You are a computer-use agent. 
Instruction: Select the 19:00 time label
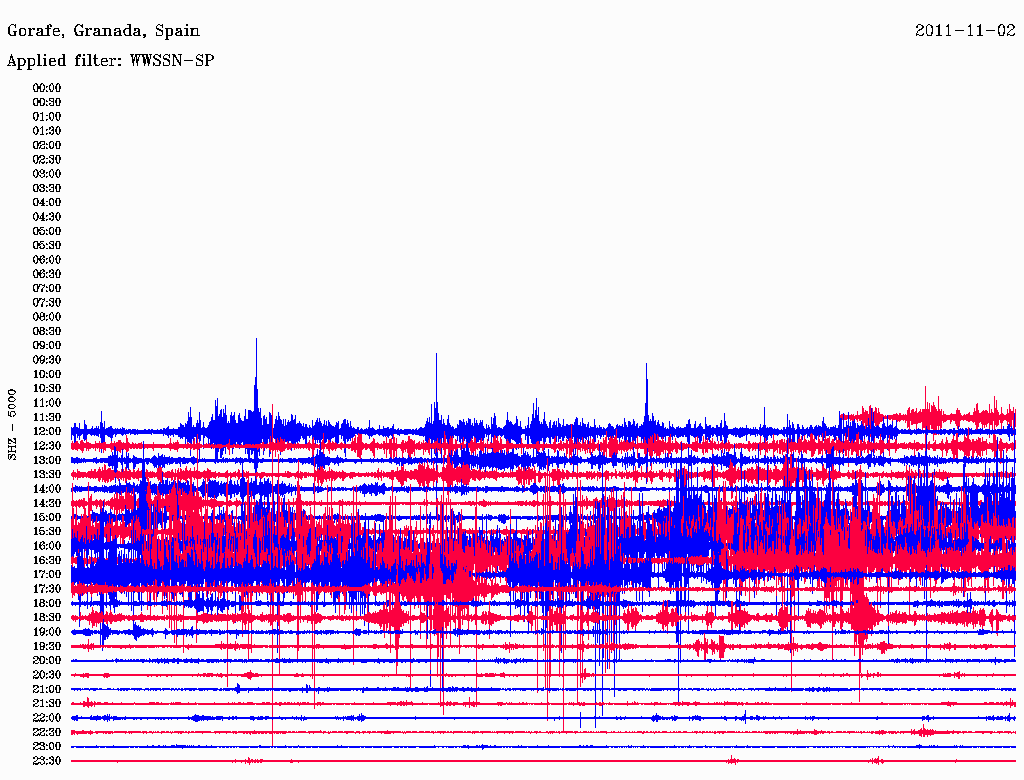[47, 632]
